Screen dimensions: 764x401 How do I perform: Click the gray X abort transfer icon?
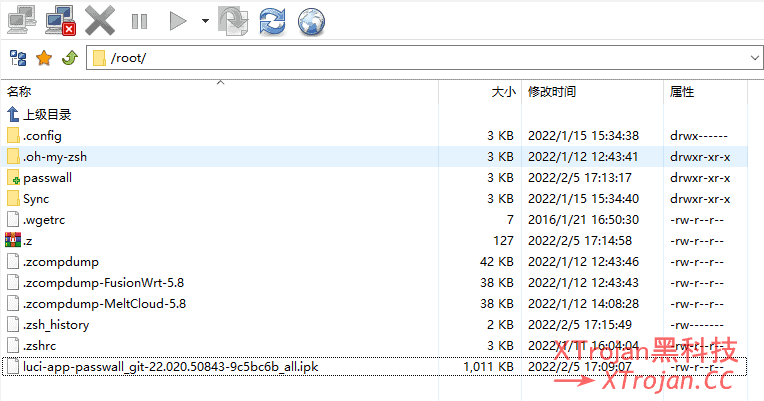(100, 18)
